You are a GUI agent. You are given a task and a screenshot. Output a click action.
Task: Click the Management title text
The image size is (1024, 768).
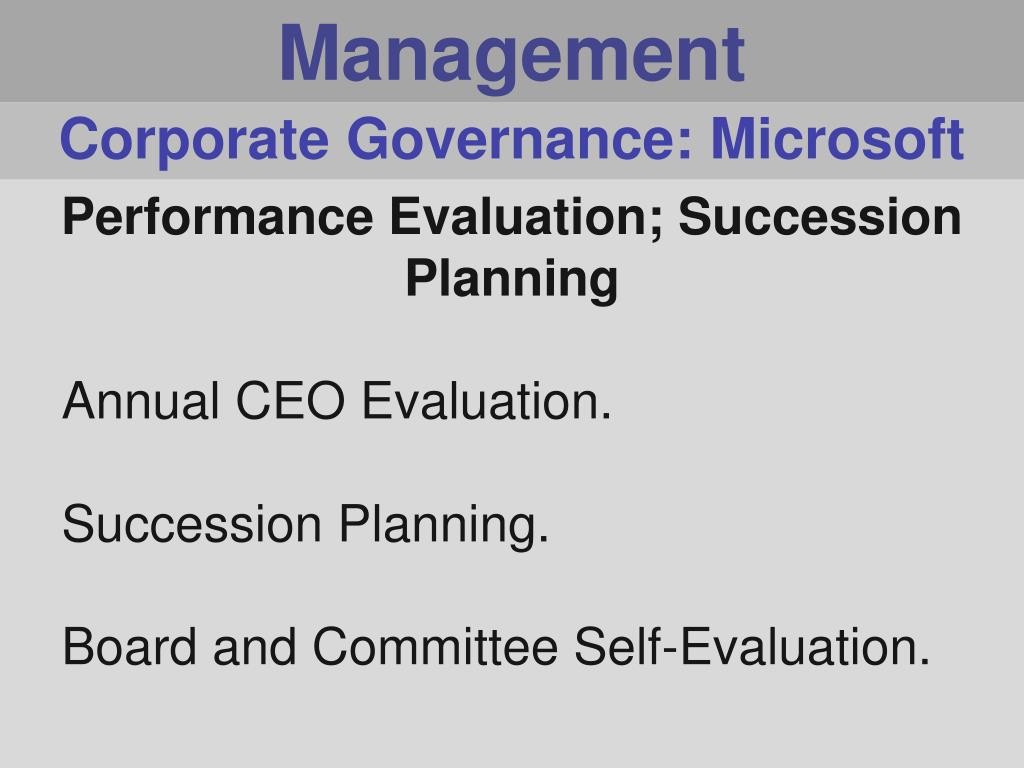(512, 55)
